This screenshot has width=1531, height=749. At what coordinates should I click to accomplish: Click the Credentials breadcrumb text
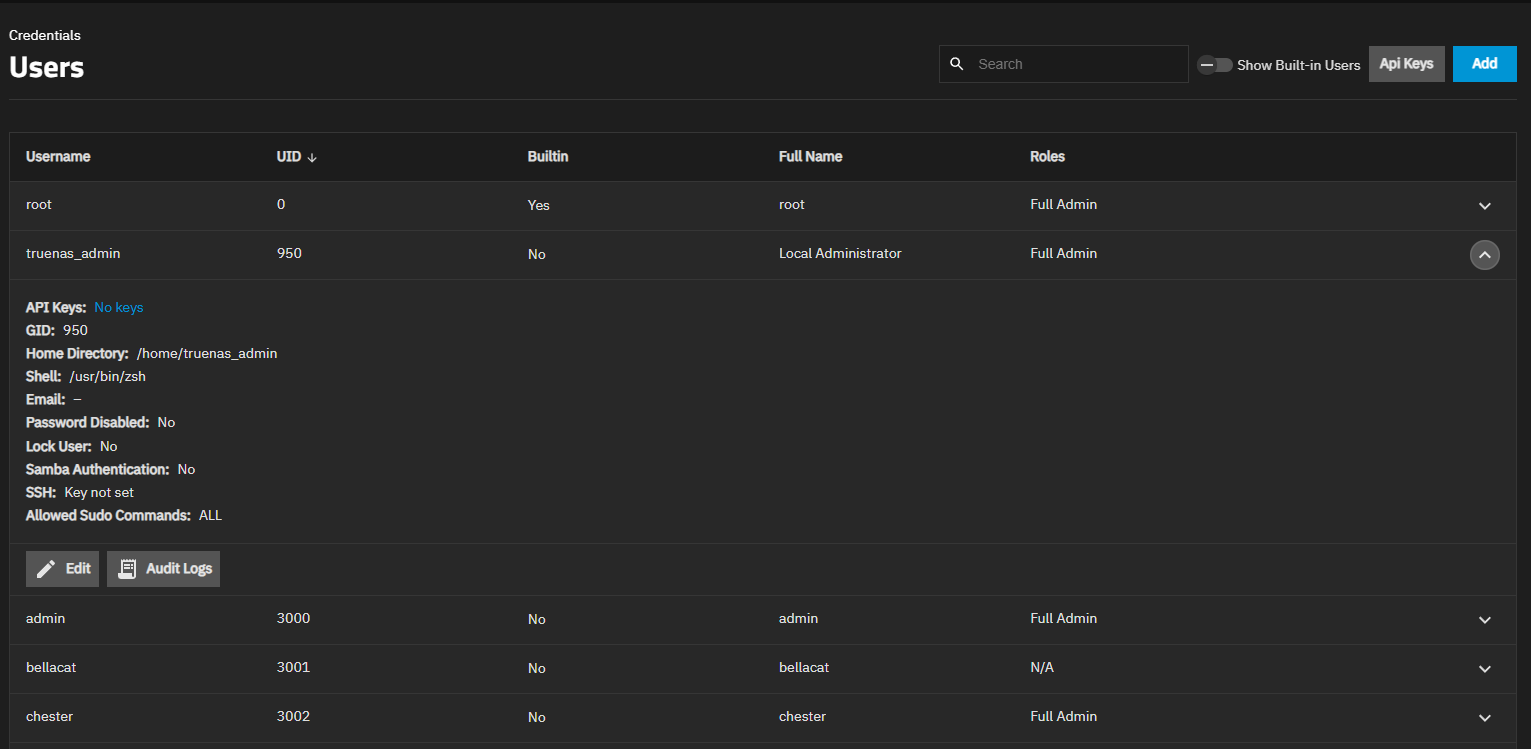click(45, 36)
